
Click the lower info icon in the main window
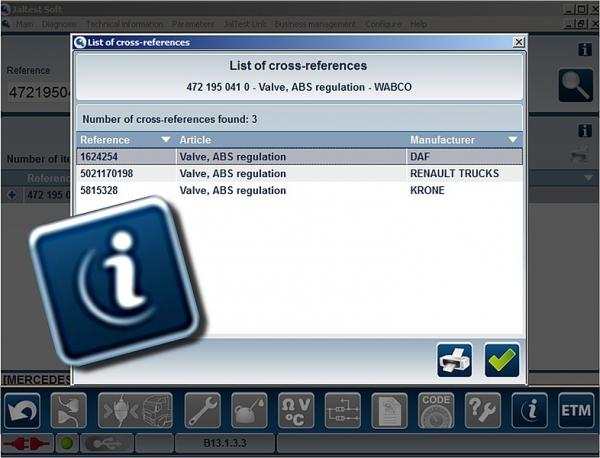coord(585,131)
